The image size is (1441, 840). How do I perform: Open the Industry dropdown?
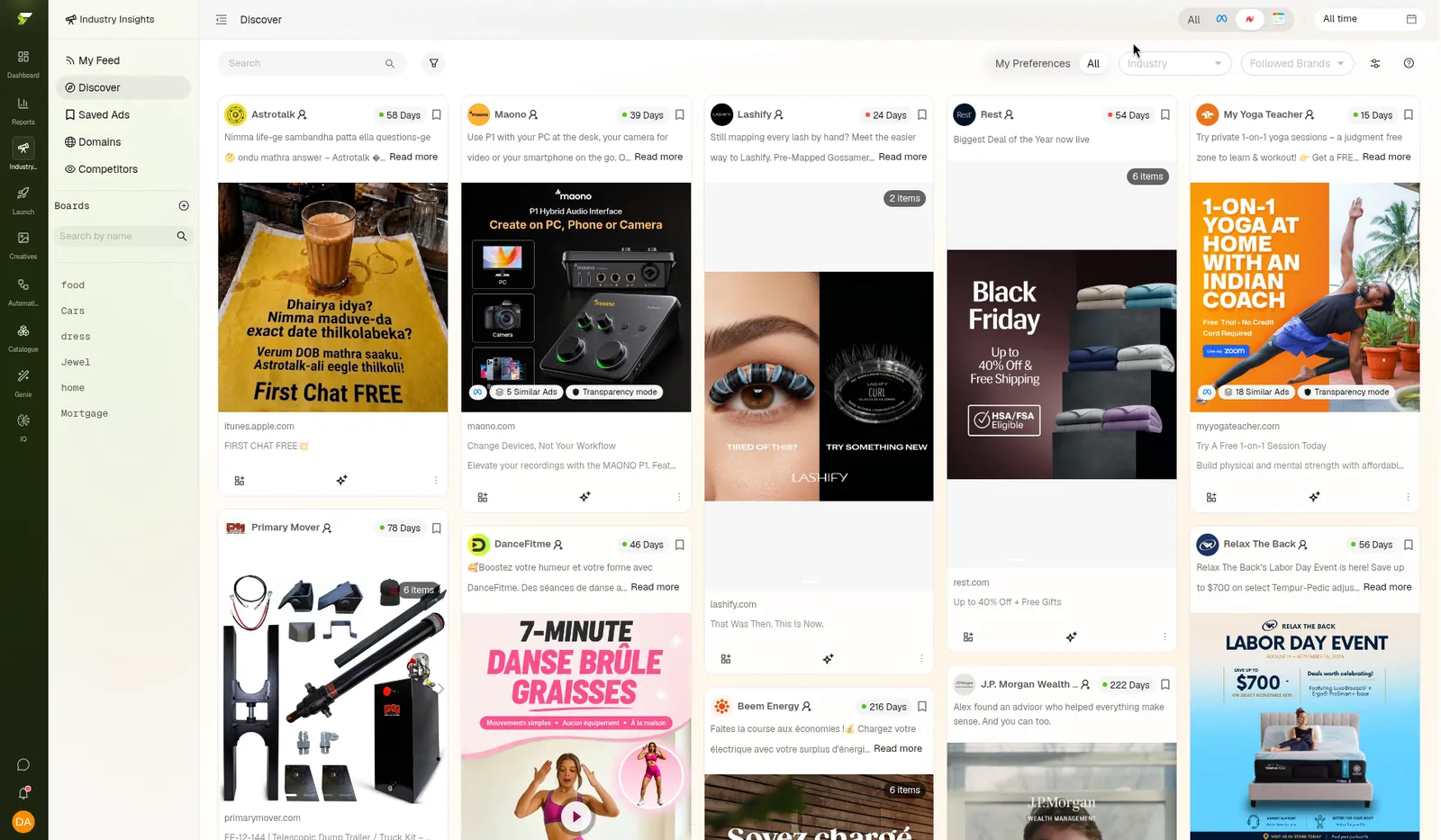1174,63
